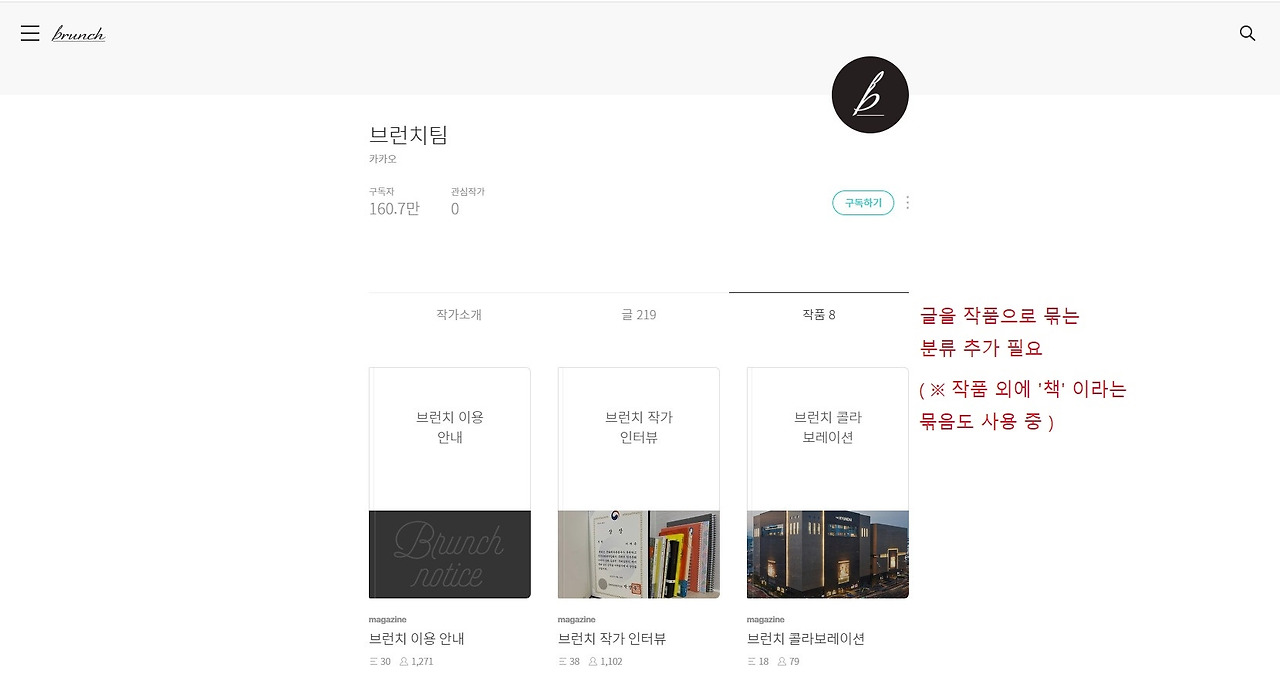
Task: Click the 1,271 subscriber count text
Action: click(x=416, y=662)
